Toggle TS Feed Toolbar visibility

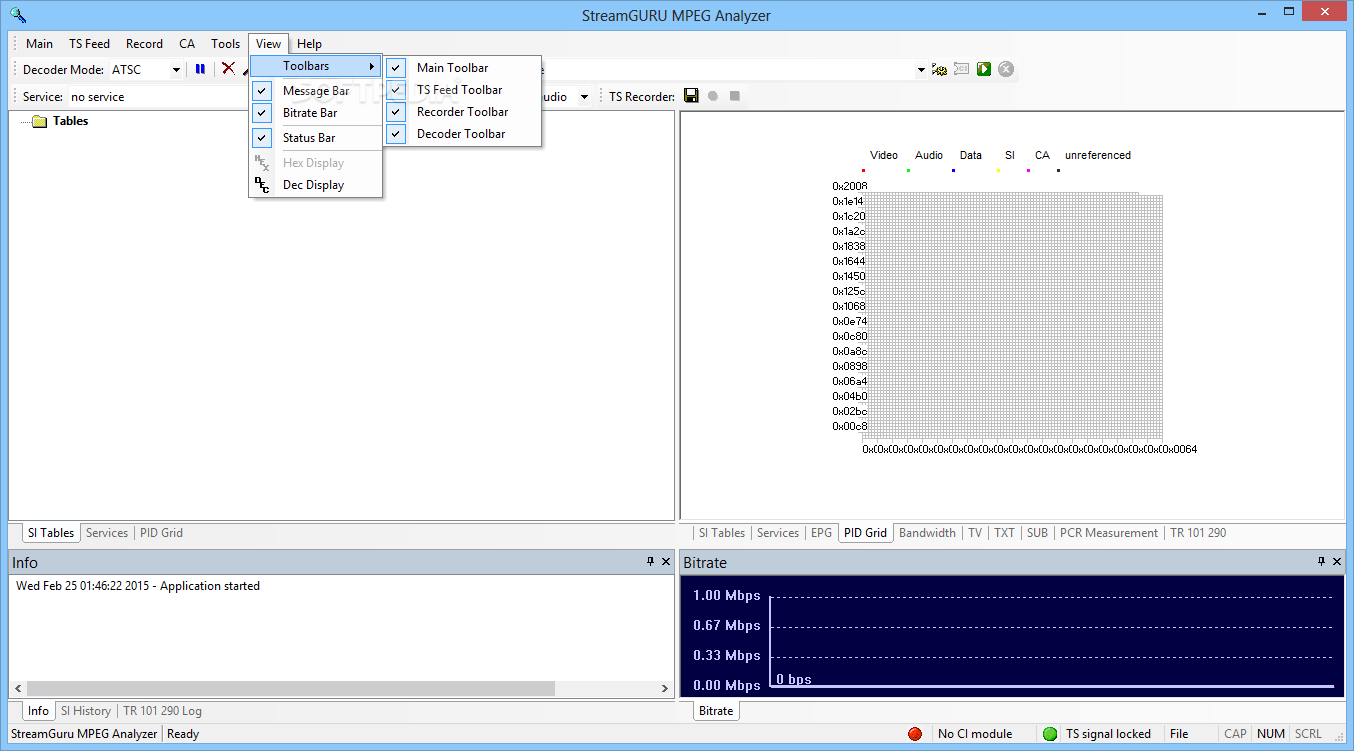pos(396,90)
